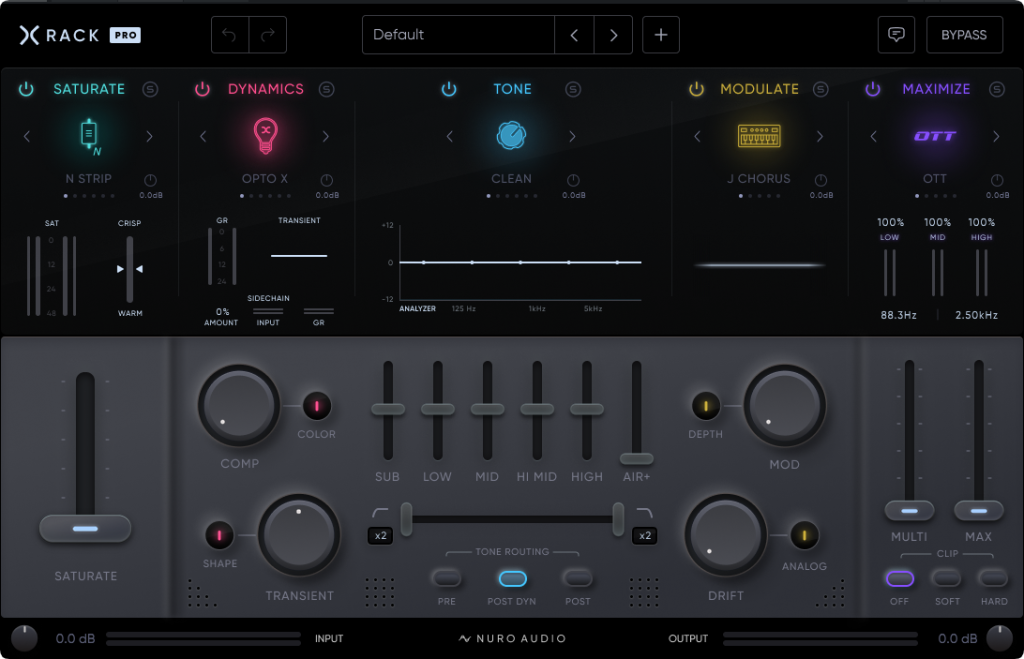The image size is (1024, 659).
Task: Click the Nuro Audio logo
Action: click(x=512, y=638)
